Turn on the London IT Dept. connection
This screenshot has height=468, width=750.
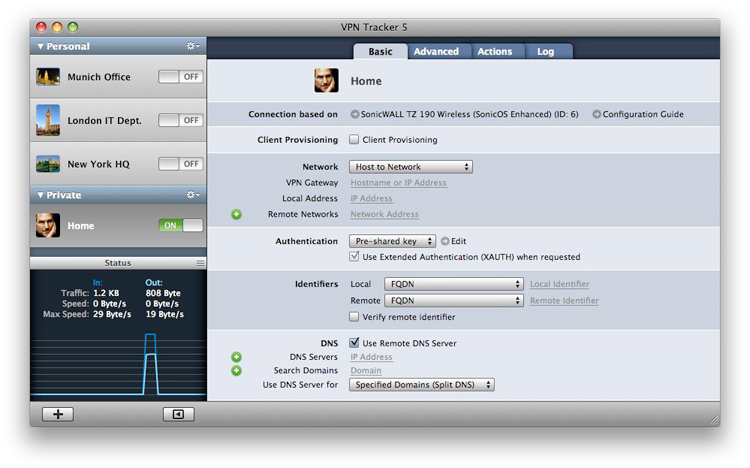click(x=181, y=120)
